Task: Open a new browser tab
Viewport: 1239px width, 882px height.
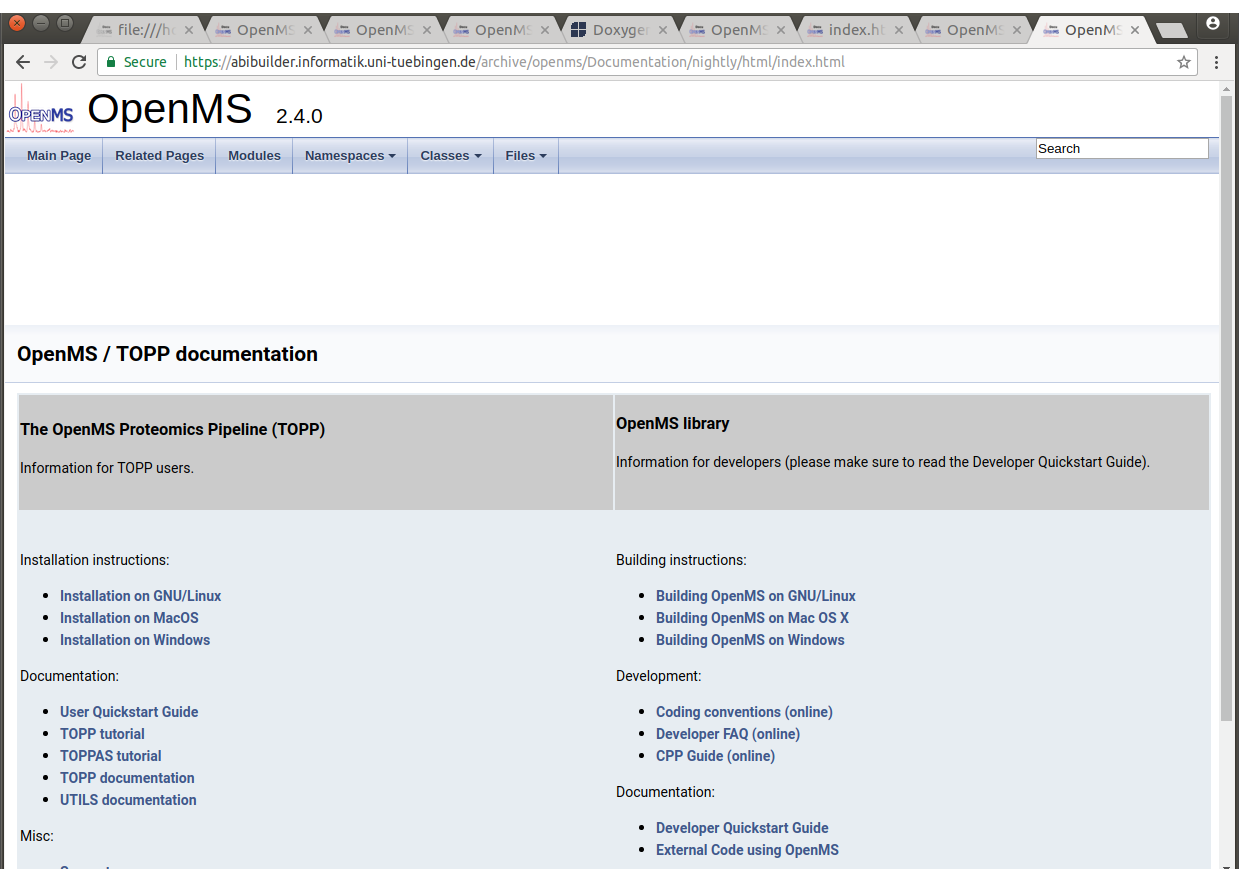Action: [x=1171, y=31]
